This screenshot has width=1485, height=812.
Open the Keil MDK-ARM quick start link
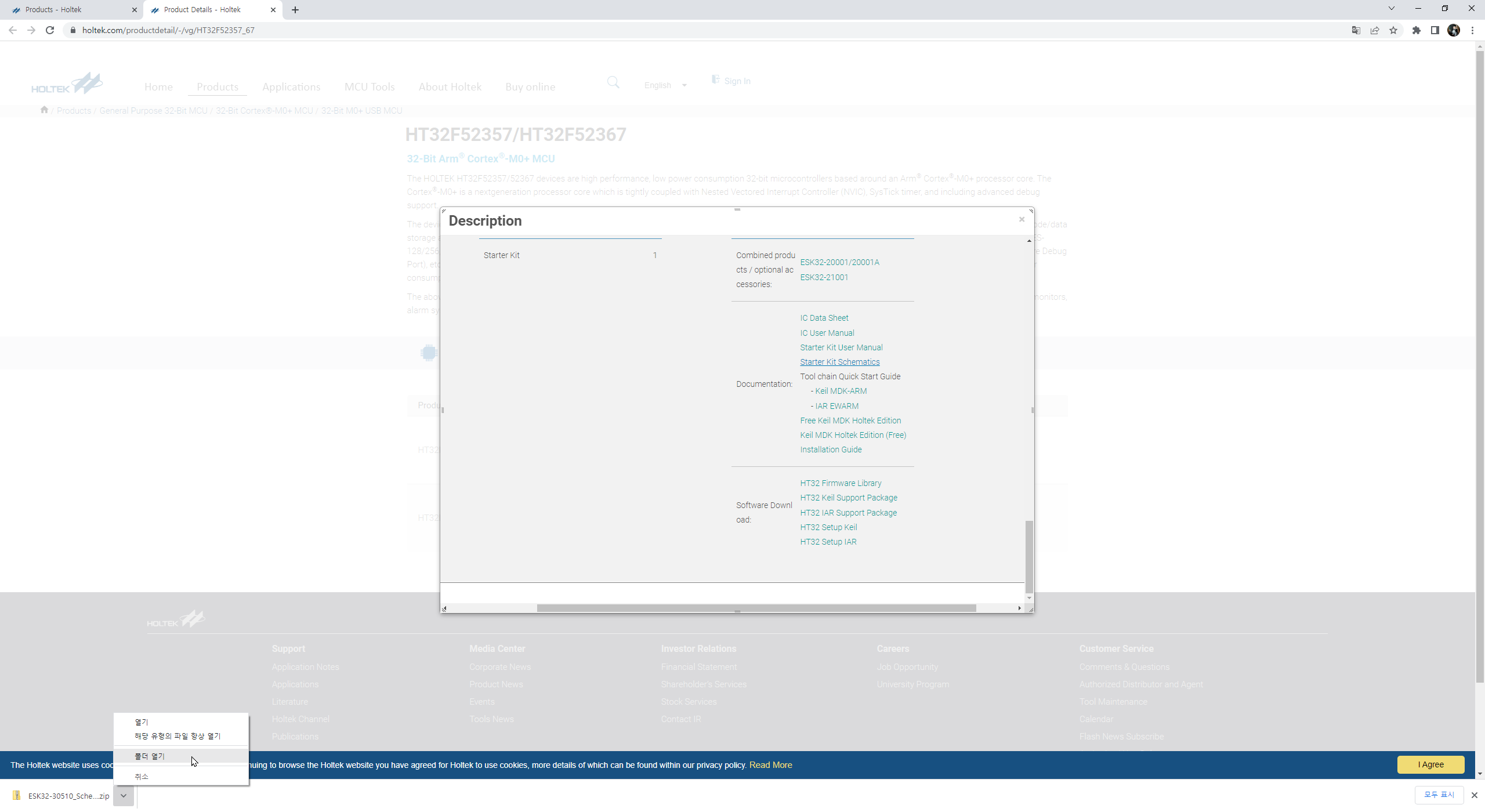[x=841, y=391]
